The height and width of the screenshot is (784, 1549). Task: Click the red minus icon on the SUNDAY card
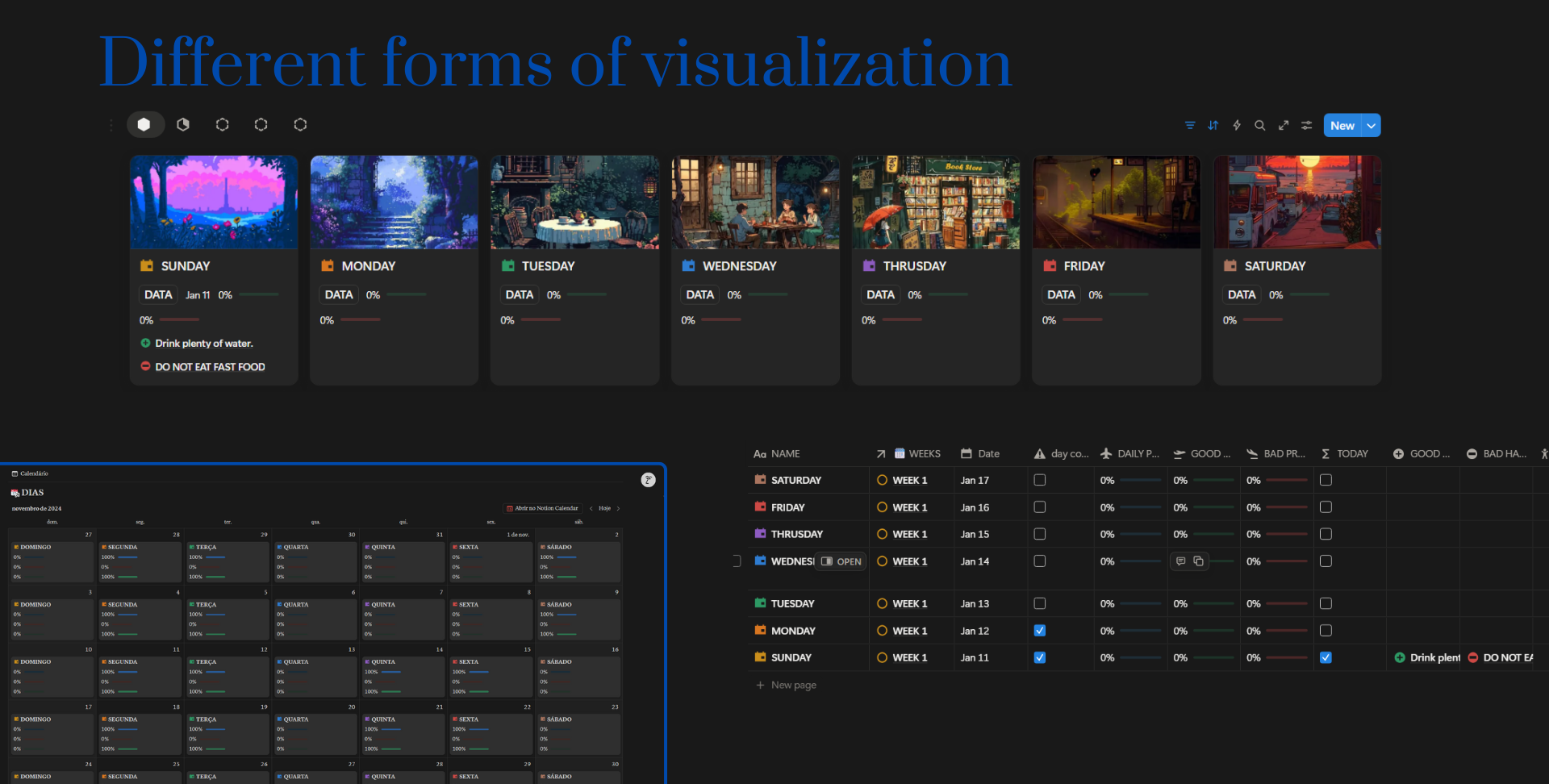click(146, 366)
